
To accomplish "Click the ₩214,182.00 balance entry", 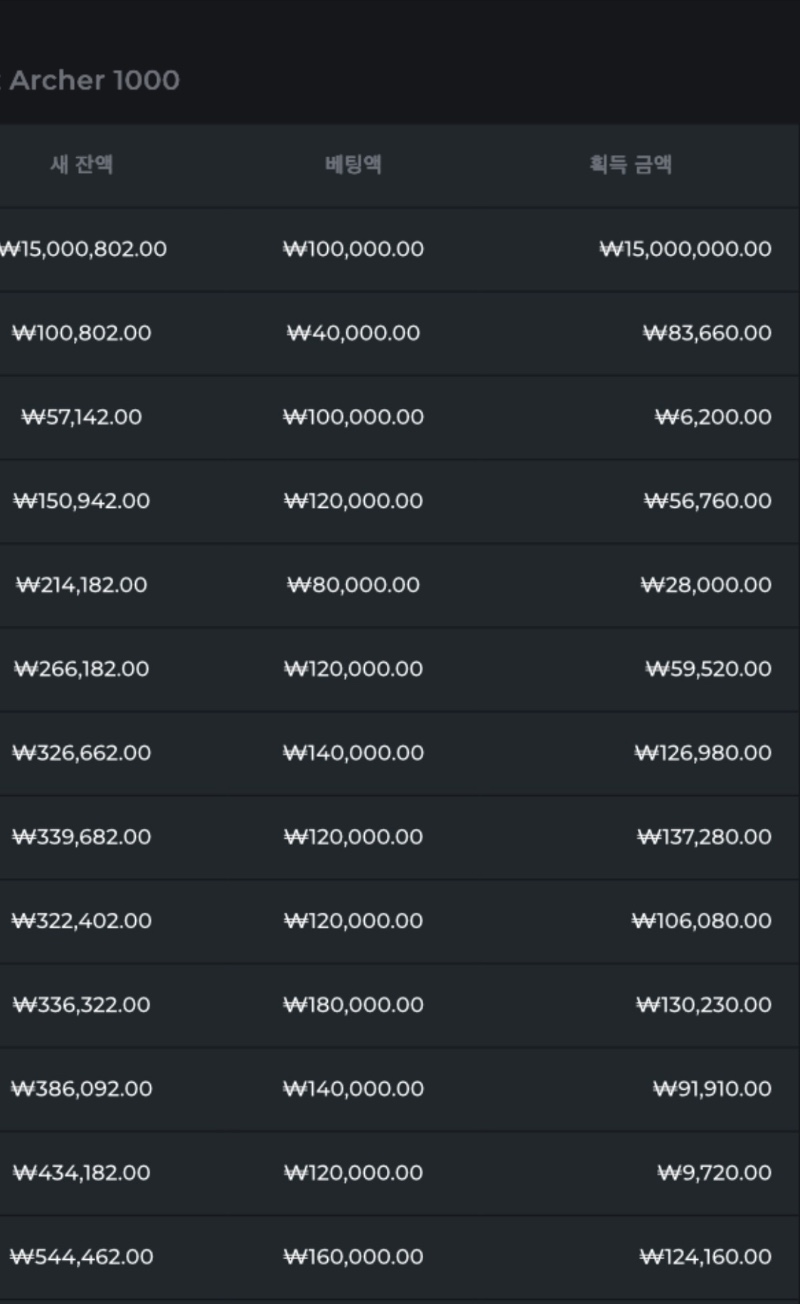I will click(x=81, y=585).
